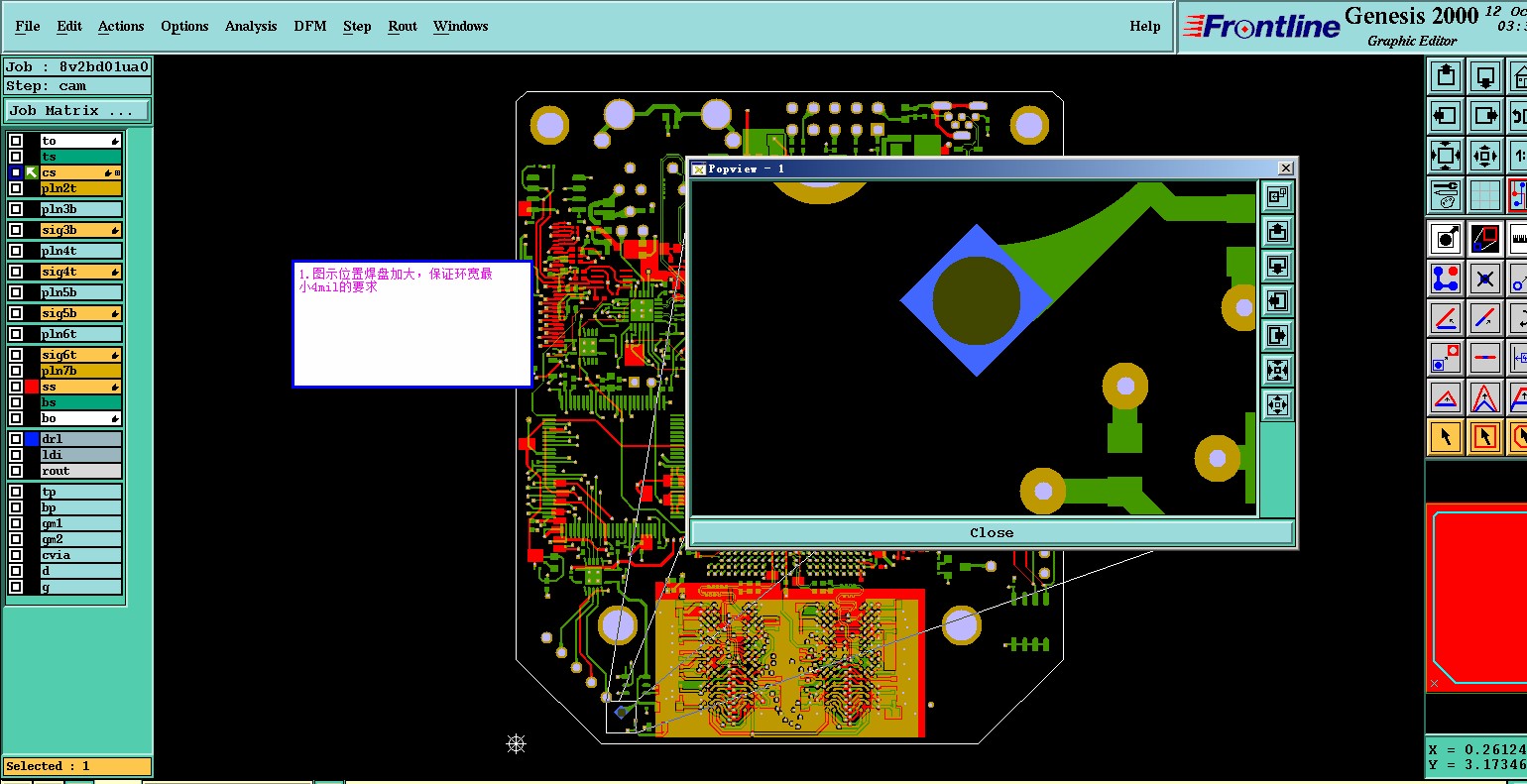This screenshot has height=784, width=1527.
Task: Click the Popview pan left icon
Action: coord(1277,300)
